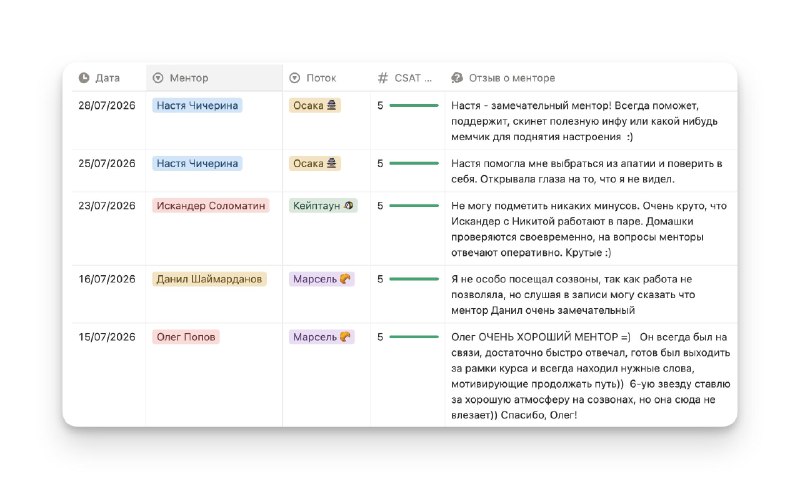The image size is (800, 489).
Task: Select the Олег Попов mentor tag
Action: [x=186, y=337]
